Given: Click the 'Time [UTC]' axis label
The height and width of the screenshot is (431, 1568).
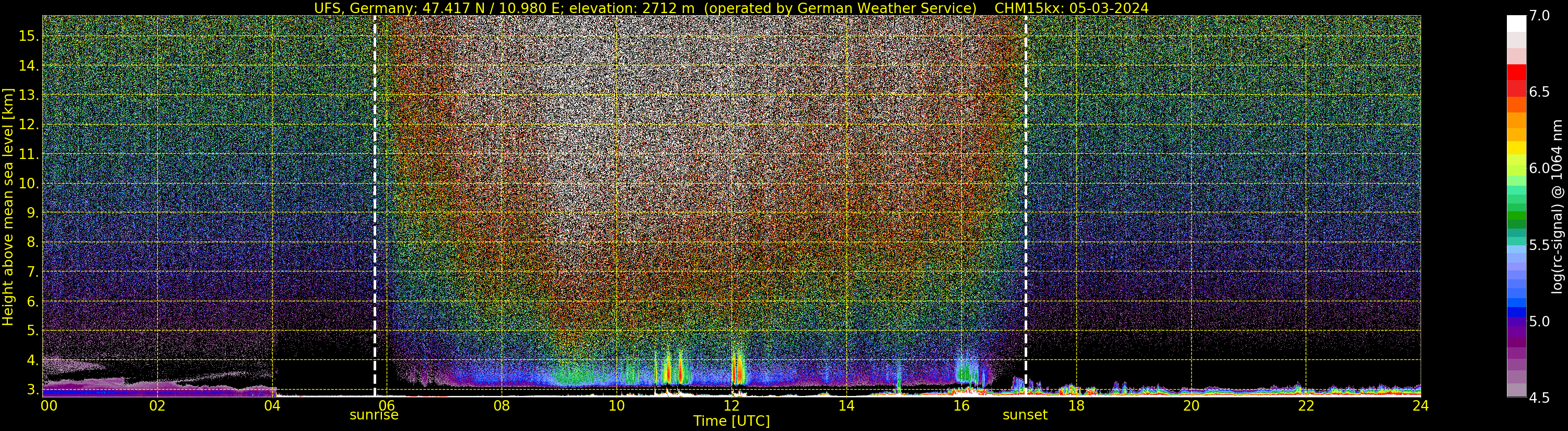Looking at the screenshot, I should pos(731,421).
